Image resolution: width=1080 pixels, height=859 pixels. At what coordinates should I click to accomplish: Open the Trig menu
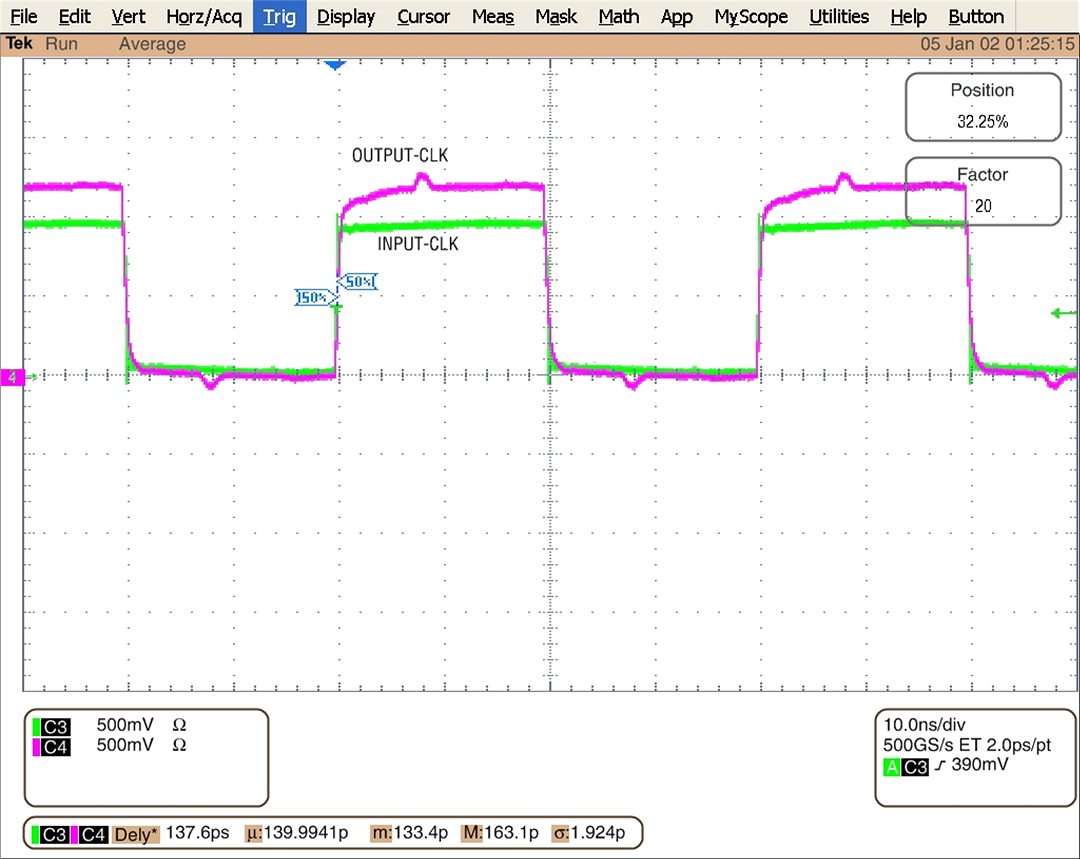click(x=279, y=16)
